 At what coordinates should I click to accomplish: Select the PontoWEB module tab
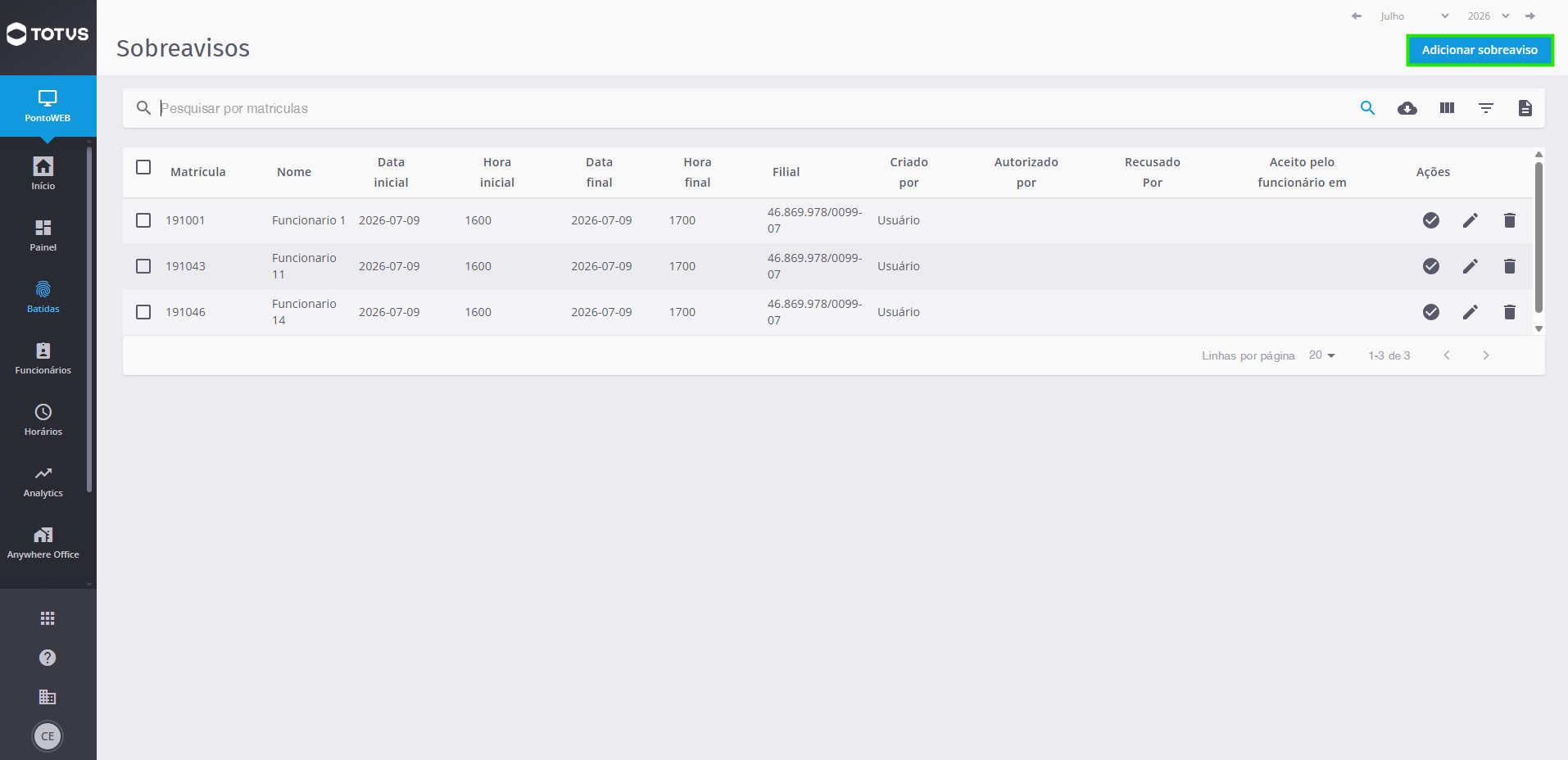click(x=48, y=106)
